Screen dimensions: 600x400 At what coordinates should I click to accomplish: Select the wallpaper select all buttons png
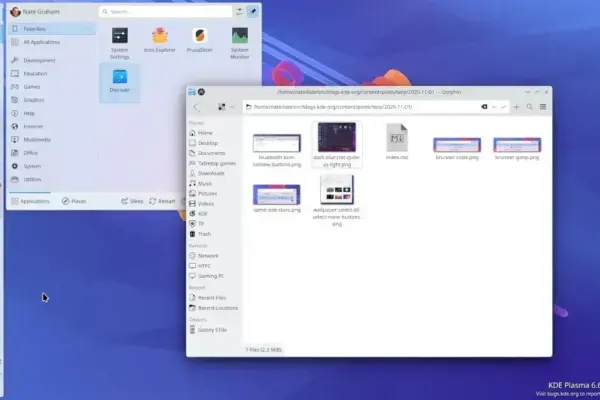(337, 201)
